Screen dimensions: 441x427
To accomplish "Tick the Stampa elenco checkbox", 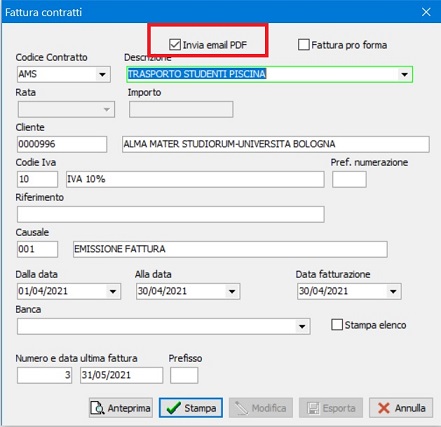I will (337, 325).
